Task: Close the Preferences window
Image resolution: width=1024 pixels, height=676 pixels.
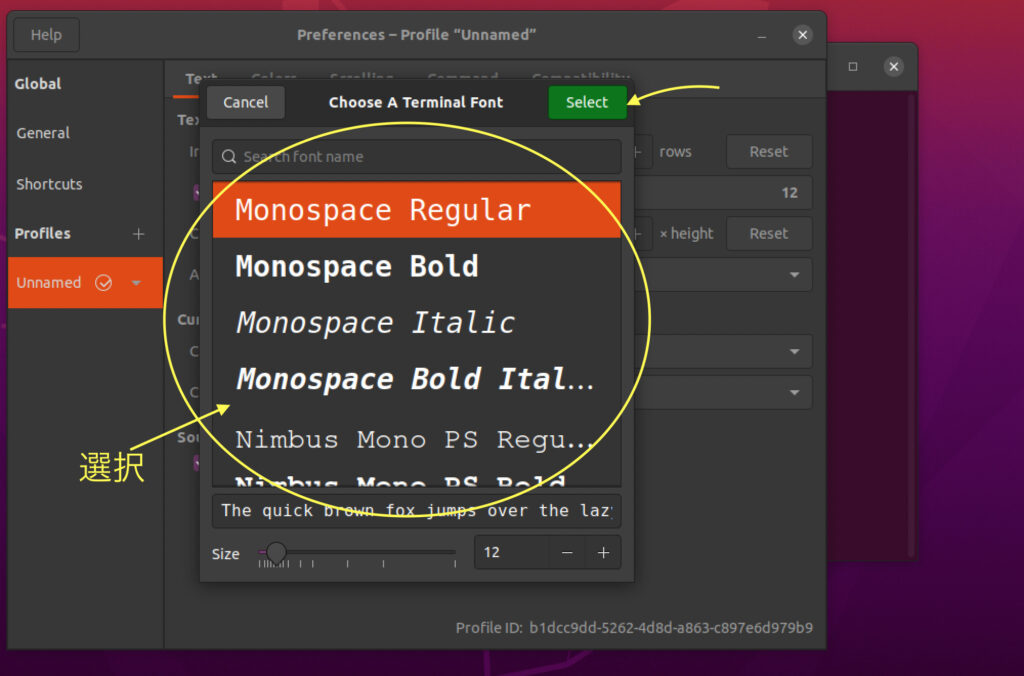Action: coord(802,35)
